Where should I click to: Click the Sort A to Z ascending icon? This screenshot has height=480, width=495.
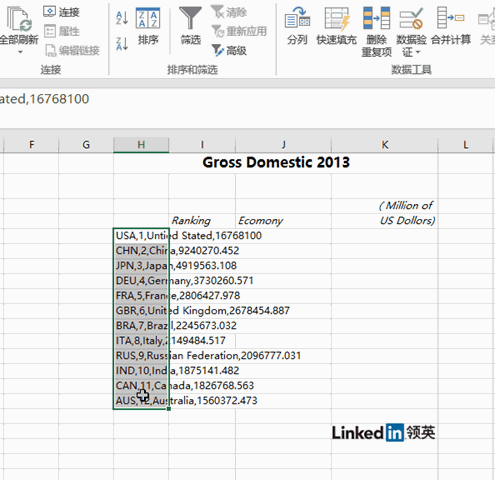(x=122, y=18)
